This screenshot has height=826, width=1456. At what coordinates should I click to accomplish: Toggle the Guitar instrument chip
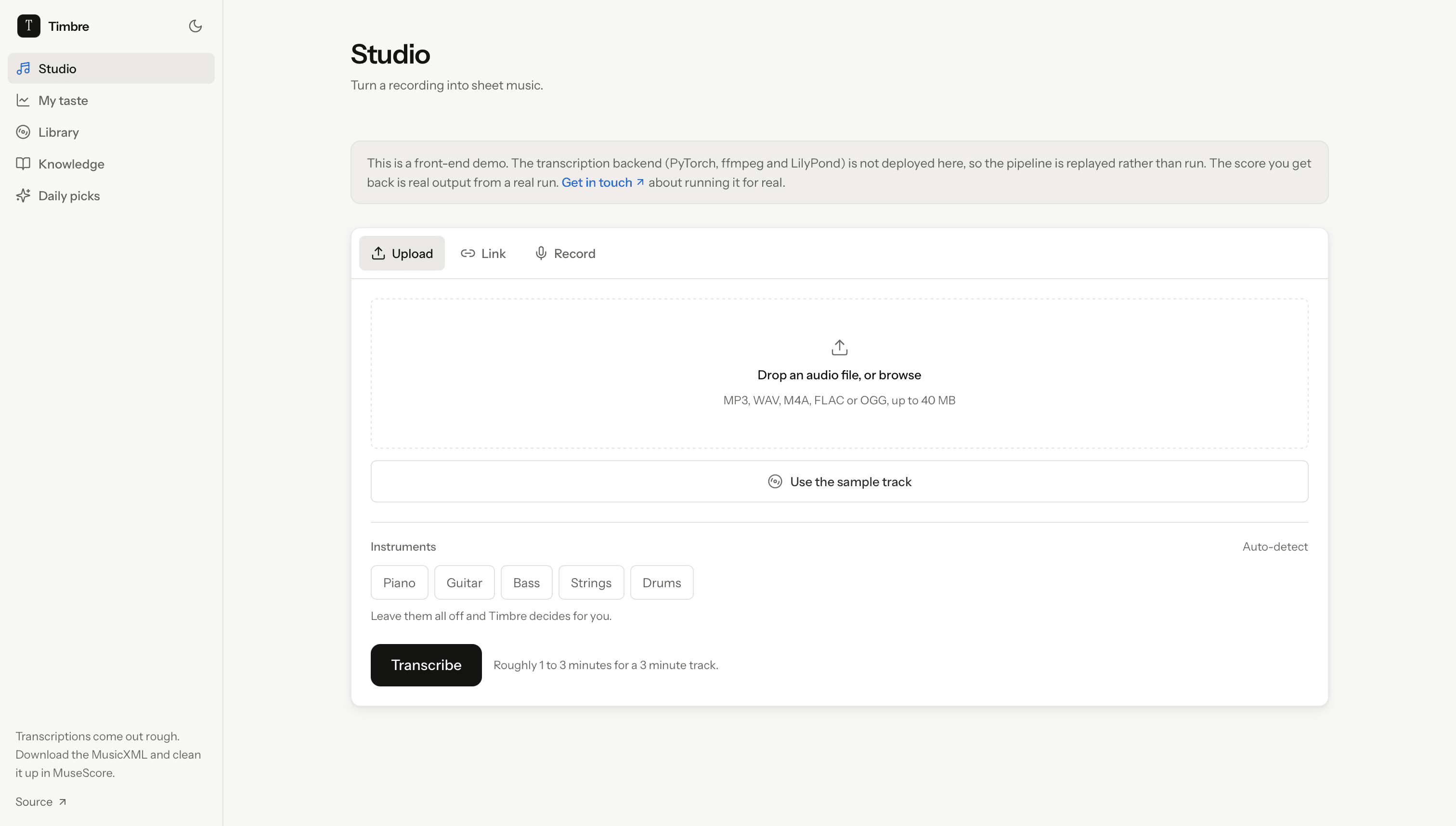(x=464, y=582)
